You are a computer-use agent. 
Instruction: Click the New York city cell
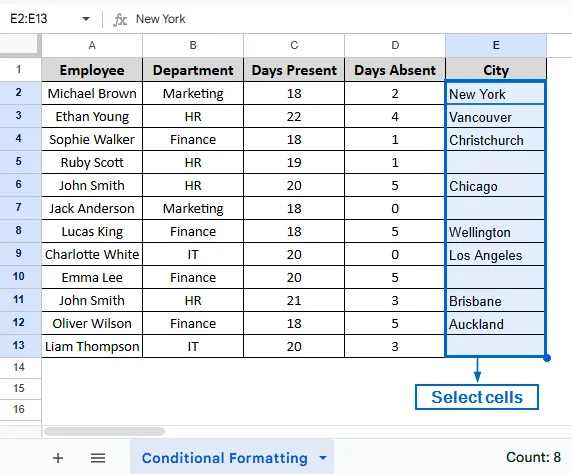pos(495,93)
